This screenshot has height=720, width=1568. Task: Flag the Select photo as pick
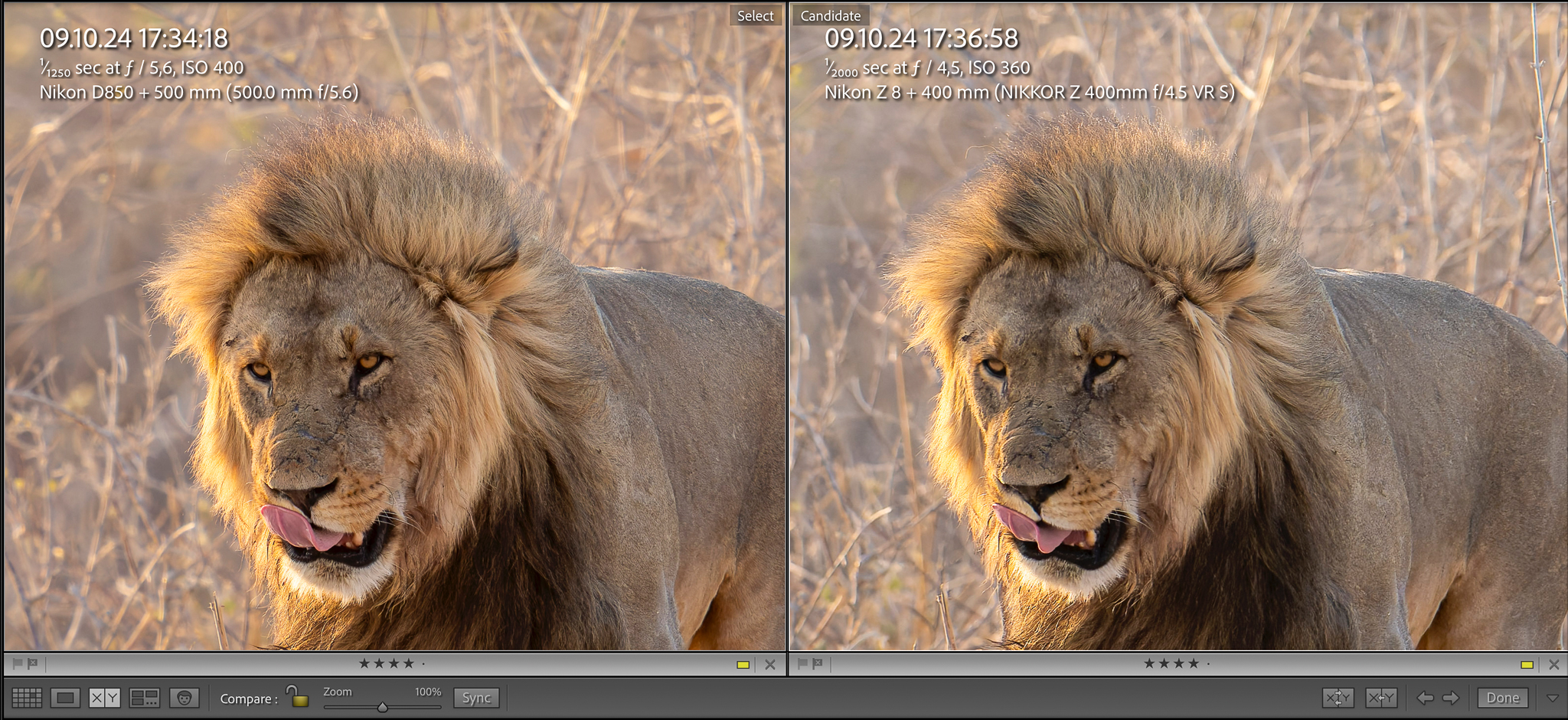coord(18,663)
